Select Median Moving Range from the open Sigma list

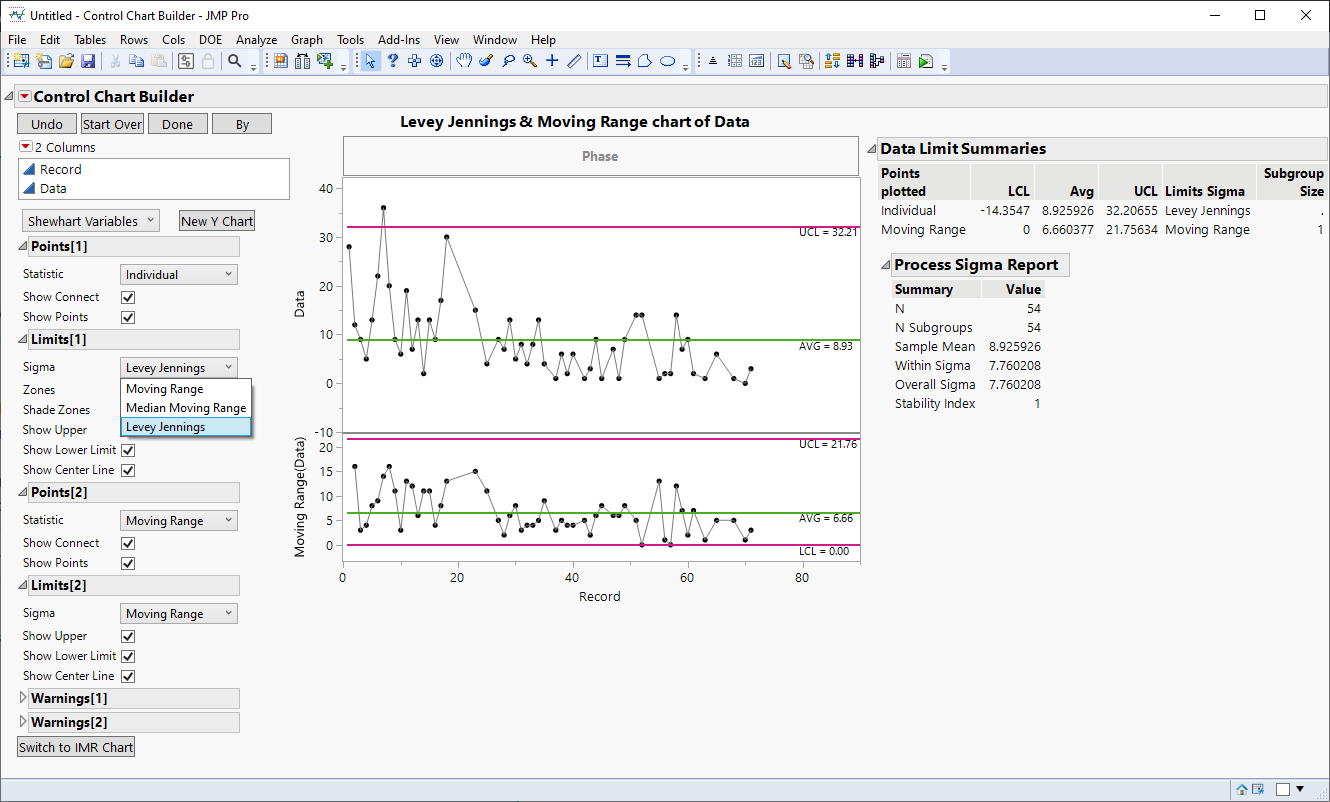[x=186, y=408]
